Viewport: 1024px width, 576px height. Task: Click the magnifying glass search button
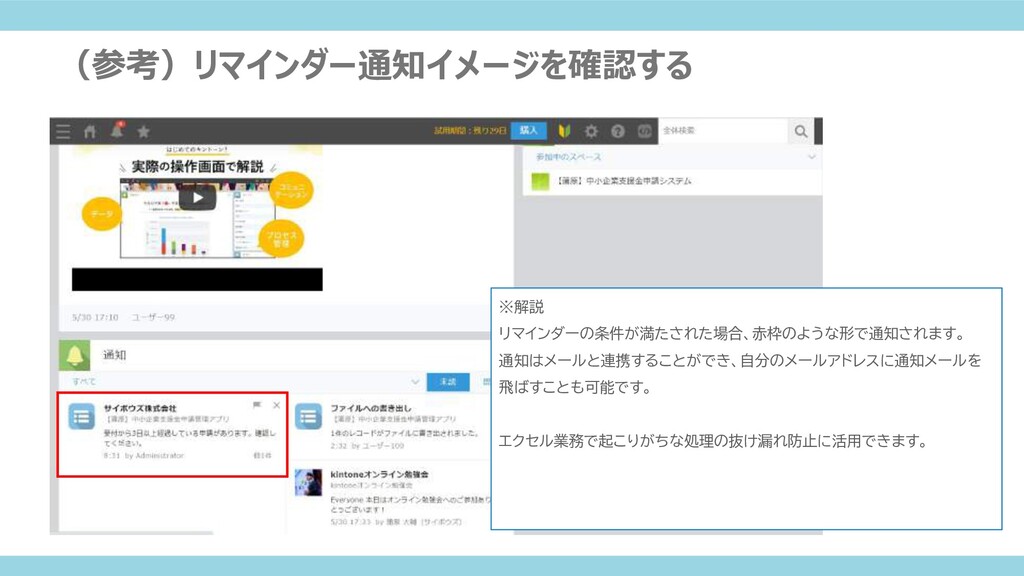point(801,131)
